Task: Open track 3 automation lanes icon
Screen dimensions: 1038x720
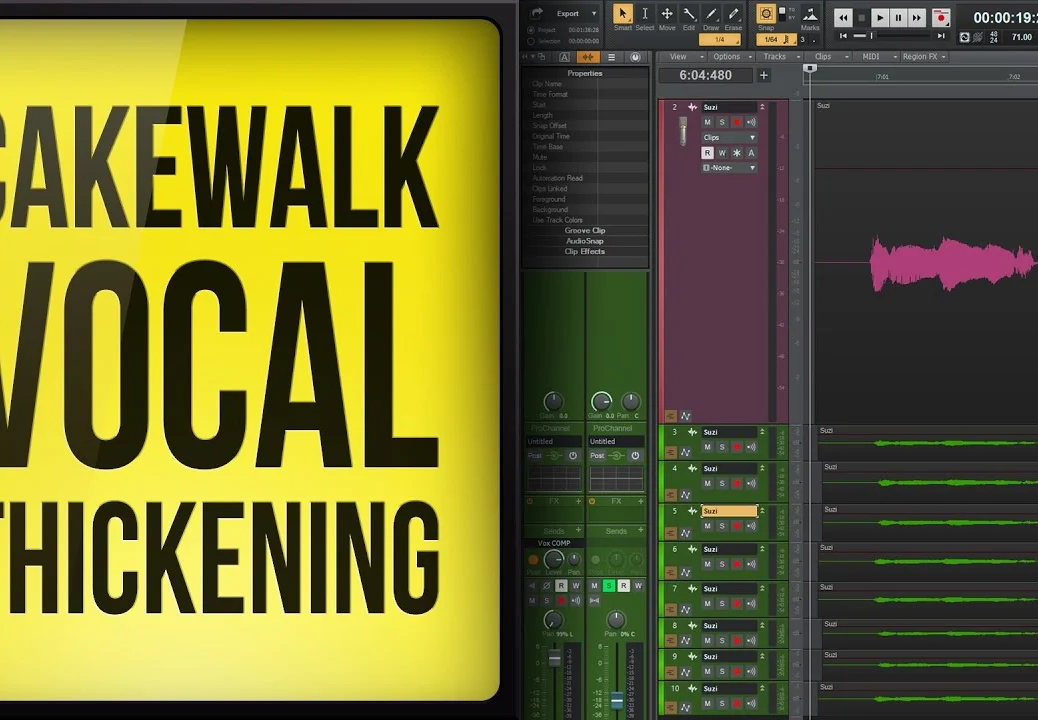Action: click(x=685, y=453)
